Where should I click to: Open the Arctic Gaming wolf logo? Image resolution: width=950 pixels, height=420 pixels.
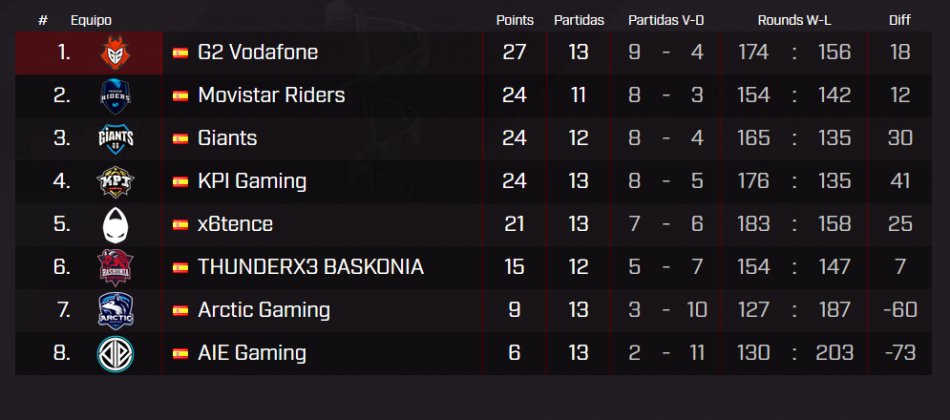point(115,310)
